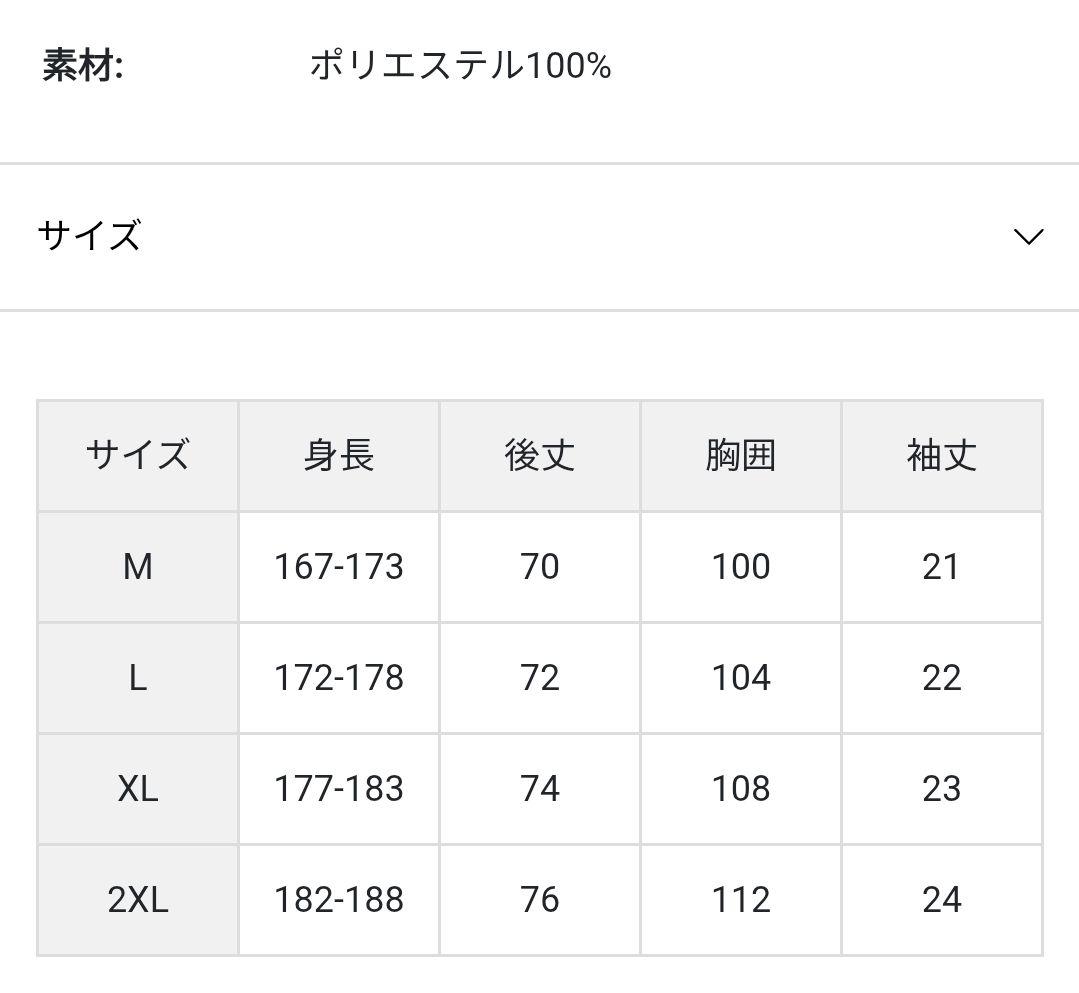Select the 2XL size row
Screen dimensions: 1079x993
[x=137, y=899]
